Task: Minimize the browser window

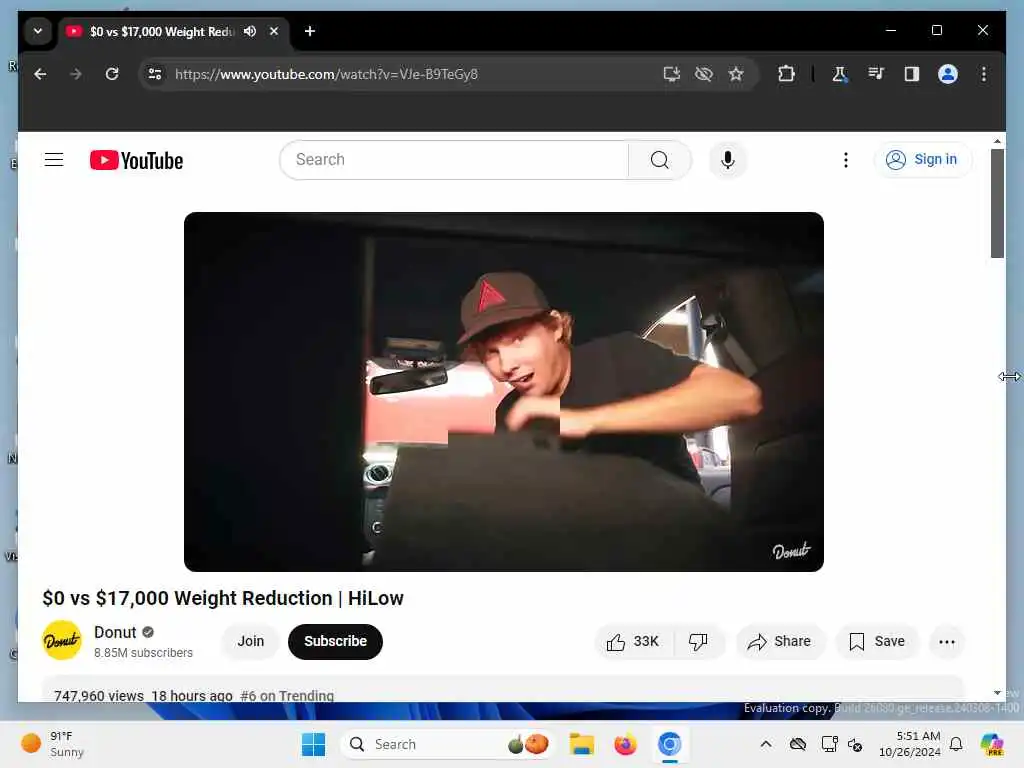Action: coord(891,30)
